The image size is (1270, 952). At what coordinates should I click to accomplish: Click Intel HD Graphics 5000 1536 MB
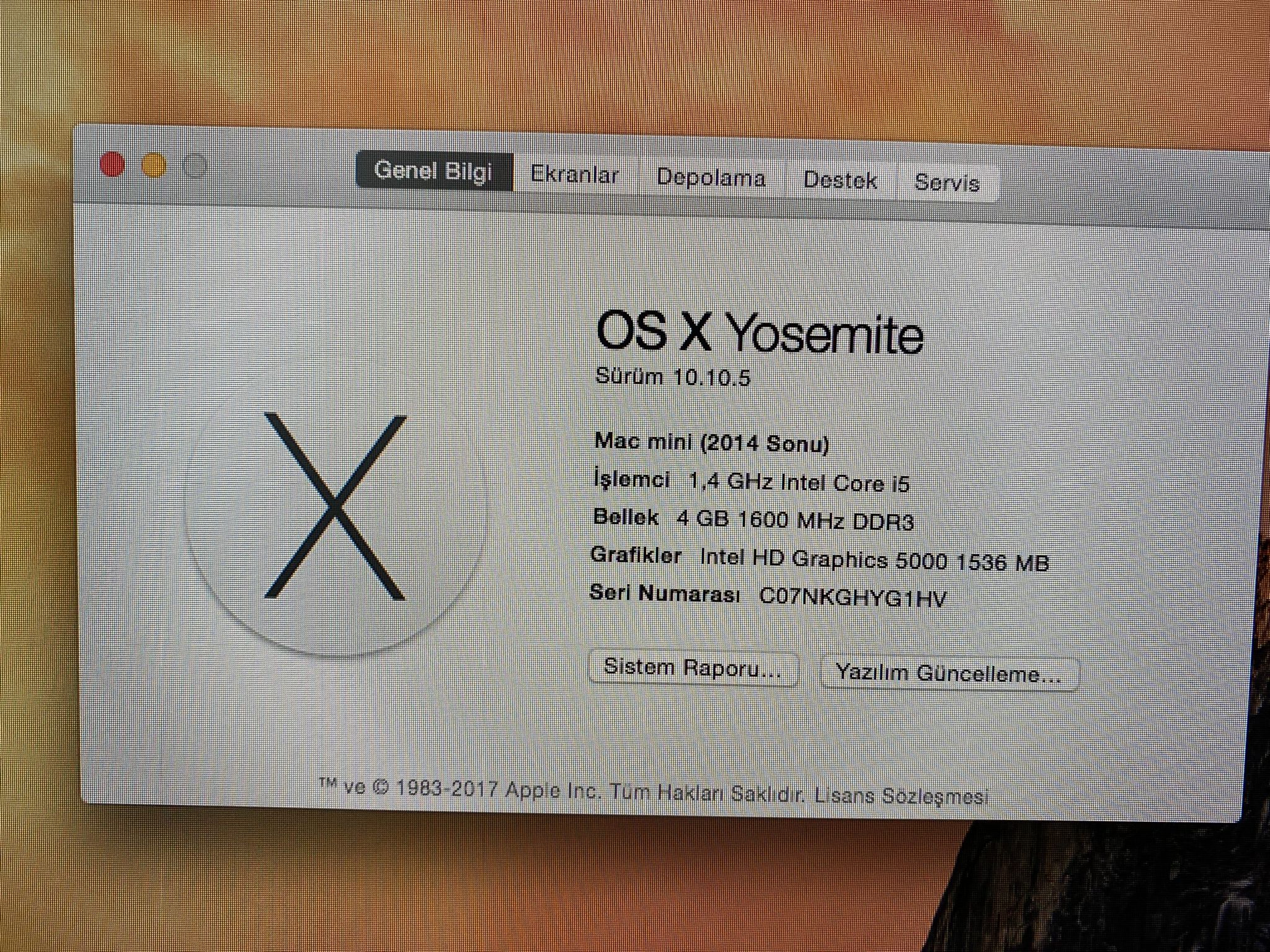[874, 560]
